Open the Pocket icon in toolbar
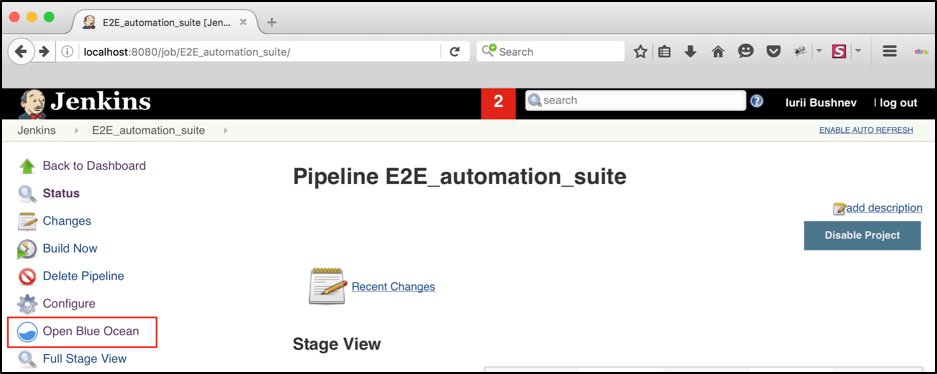Viewport: 937px width, 374px height. [773, 52]
